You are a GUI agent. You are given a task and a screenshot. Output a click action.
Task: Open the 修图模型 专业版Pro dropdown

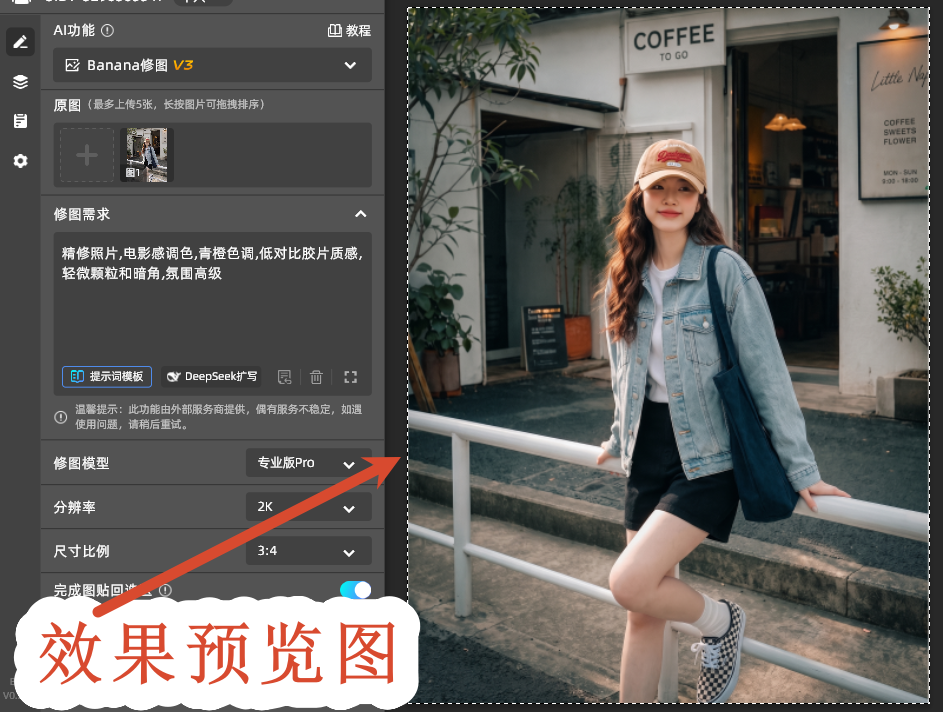click(x=309, y=463)
